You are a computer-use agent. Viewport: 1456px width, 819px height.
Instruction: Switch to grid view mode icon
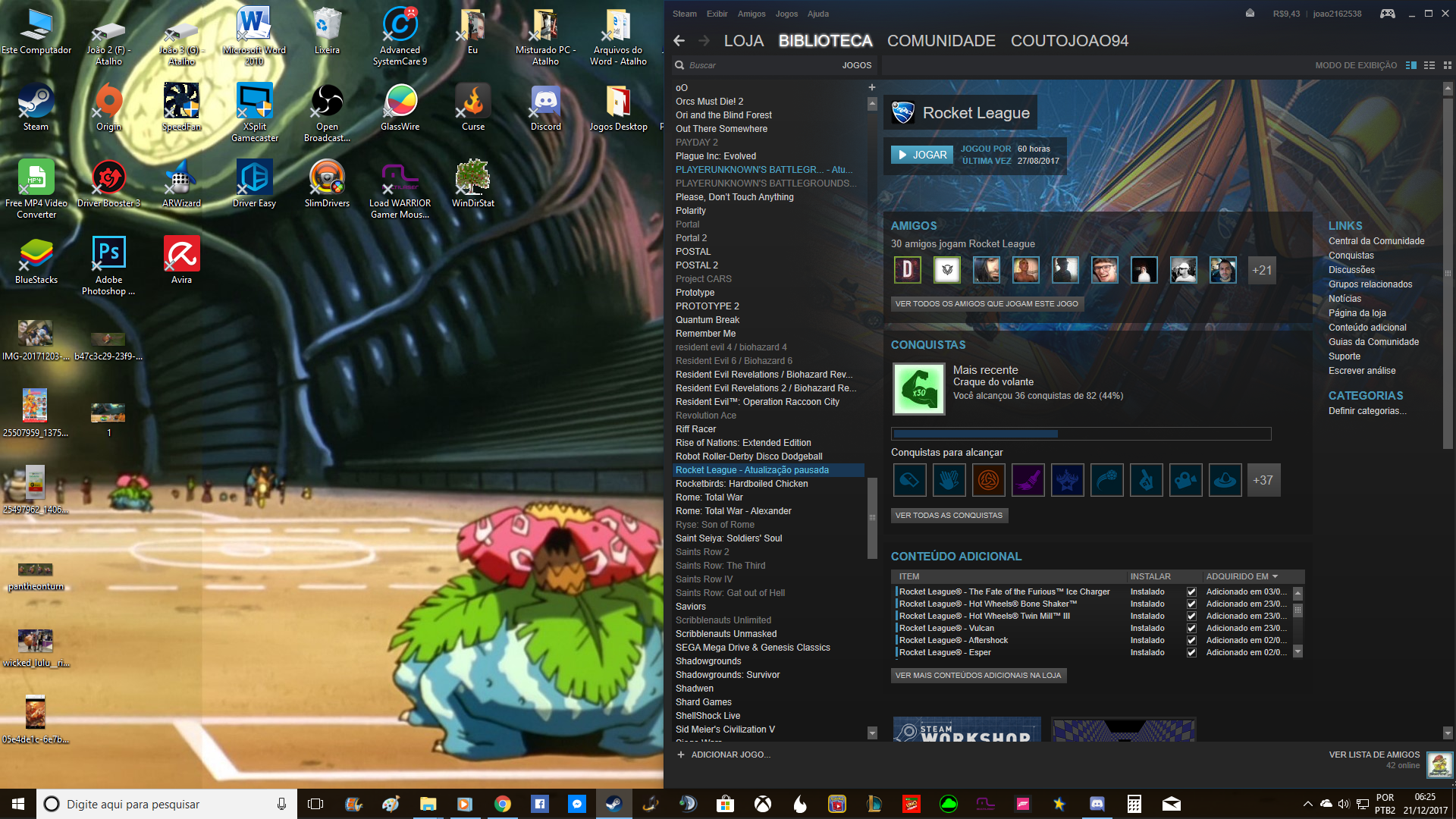coord(1447,65)
